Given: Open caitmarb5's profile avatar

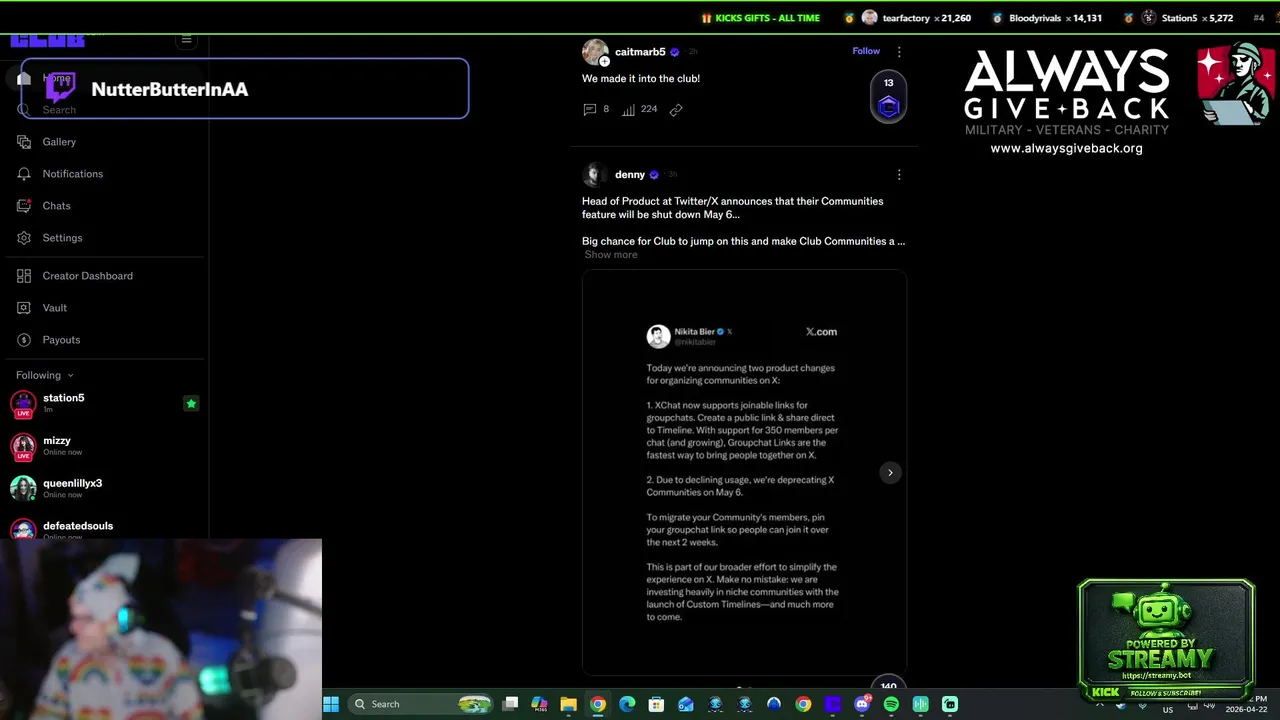Looking at the screenshot, I should point(595,52).
